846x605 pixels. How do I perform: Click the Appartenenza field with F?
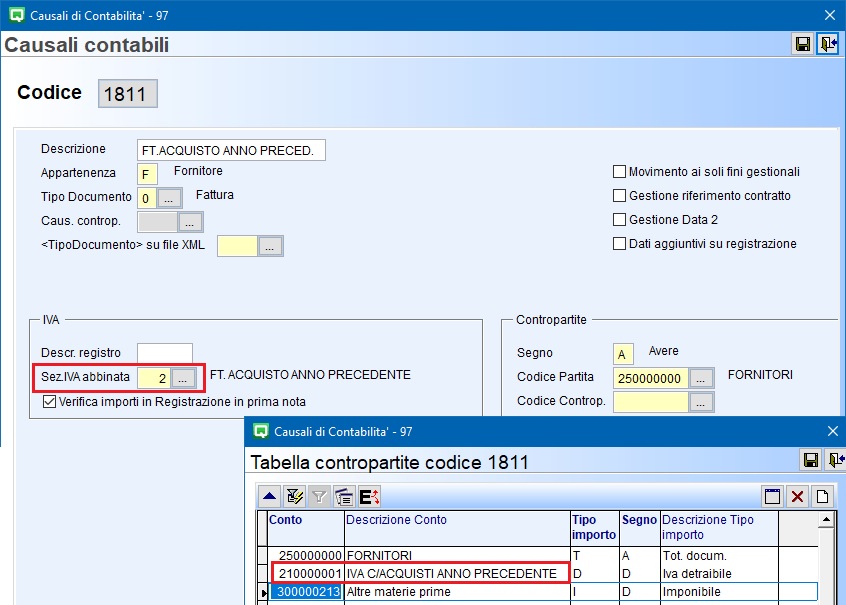[x=147, y=174]
